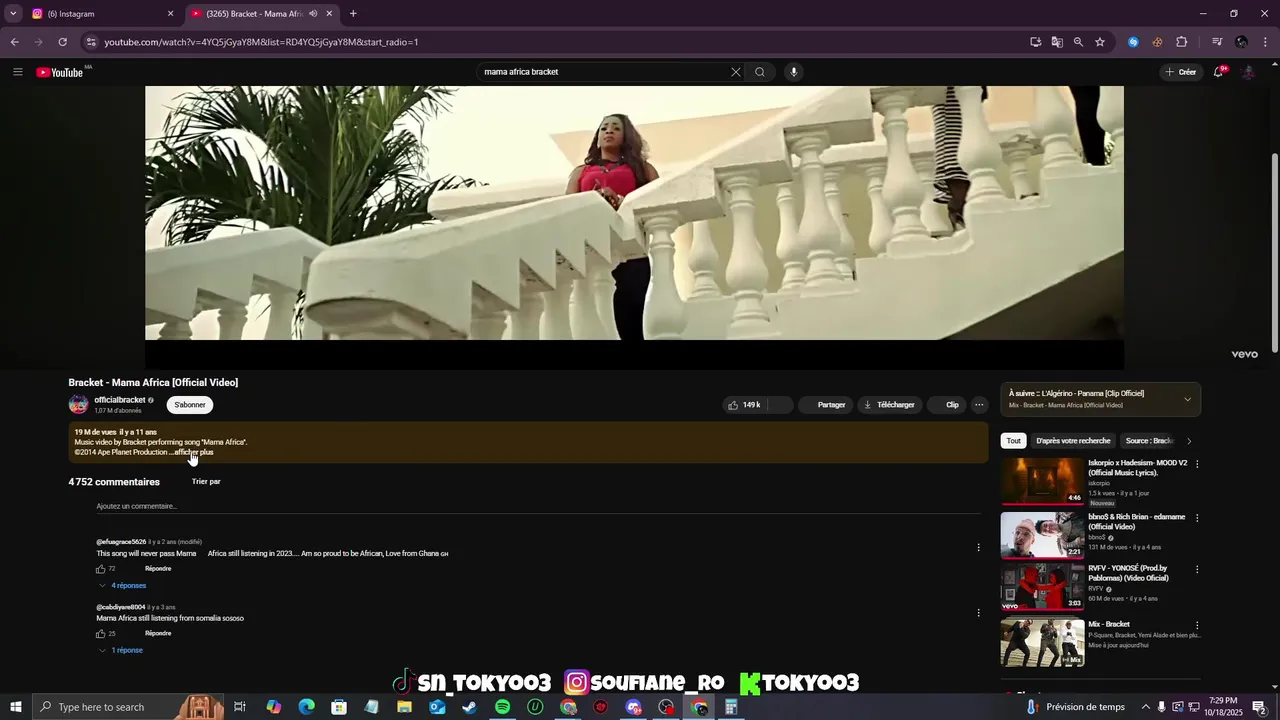This screenshot has width=1280, height=720.
Task: Mute the YouTube tab audio icon
Action: click(313, 14)
